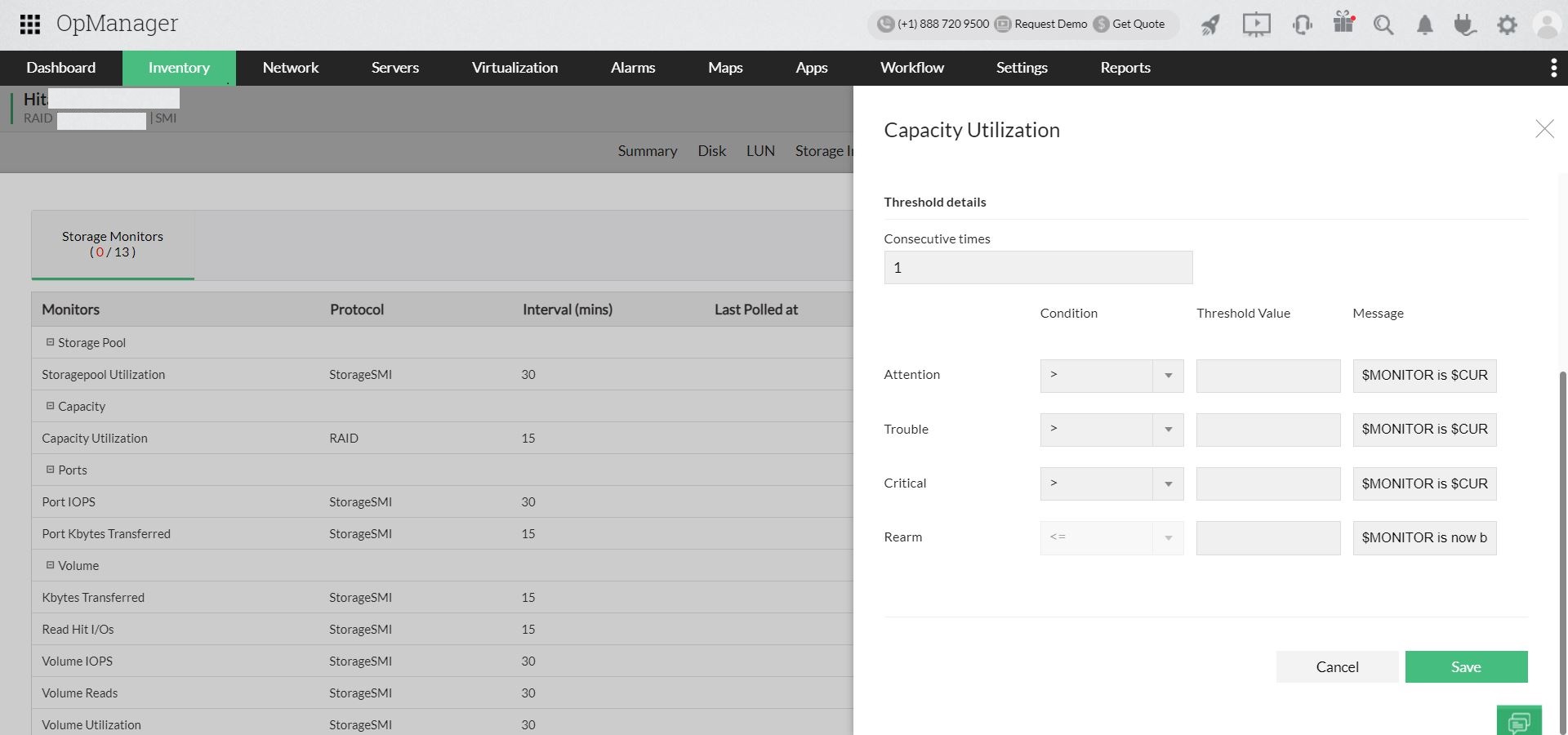The image size is (1568, 735).
Task: Click the Attention threshold value field
Action: pos(1267,376)
